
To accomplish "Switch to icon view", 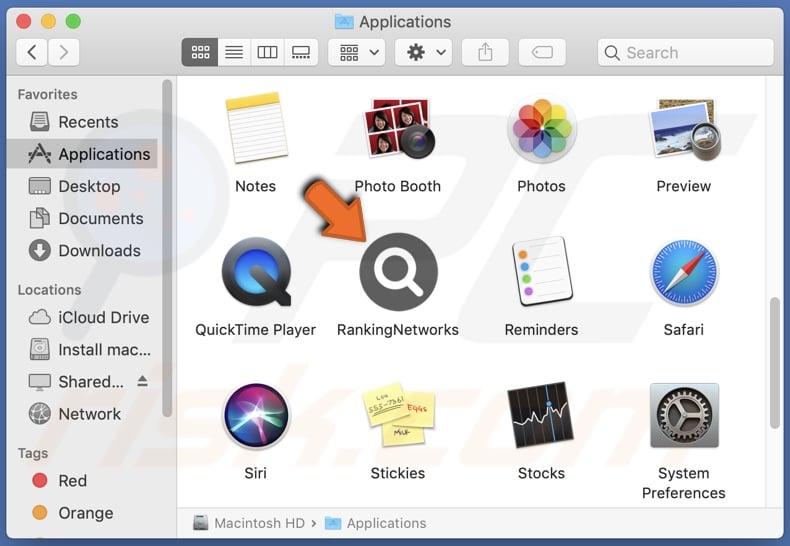I will 200,52.
